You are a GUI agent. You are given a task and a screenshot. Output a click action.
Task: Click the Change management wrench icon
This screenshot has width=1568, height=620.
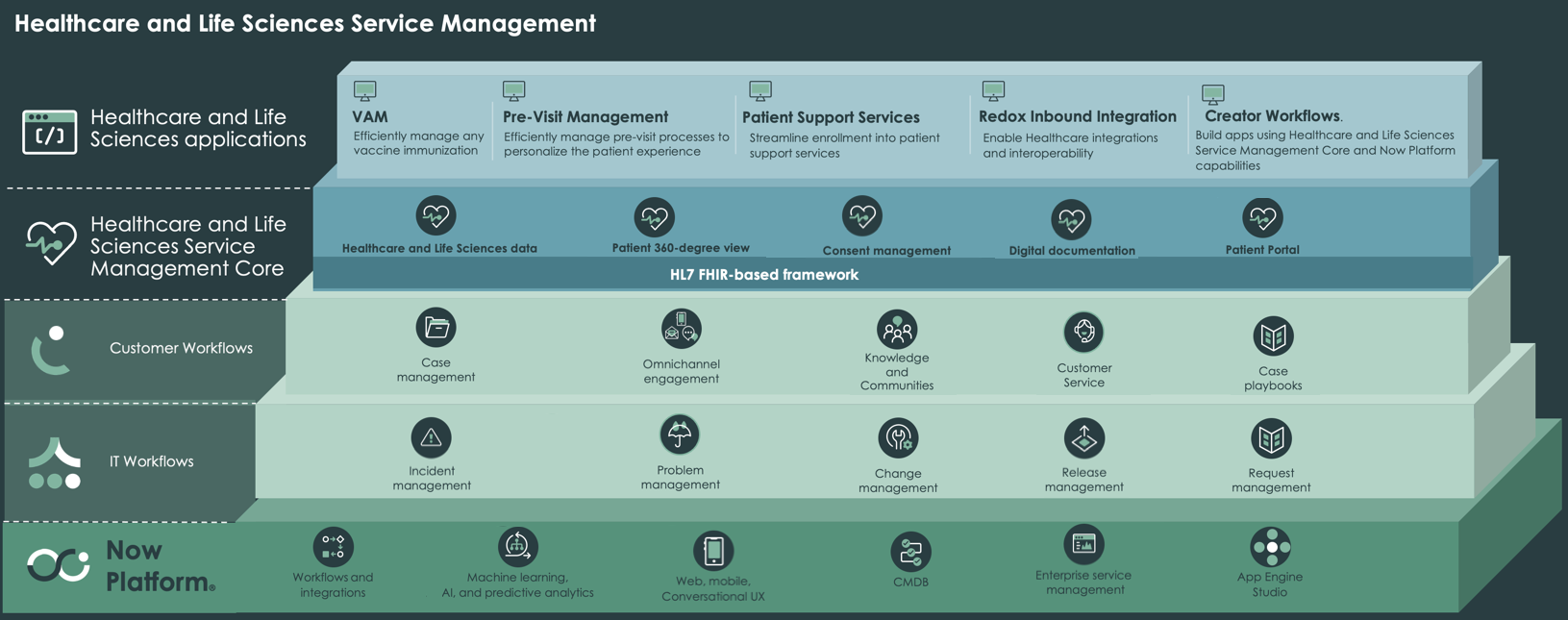898,438
